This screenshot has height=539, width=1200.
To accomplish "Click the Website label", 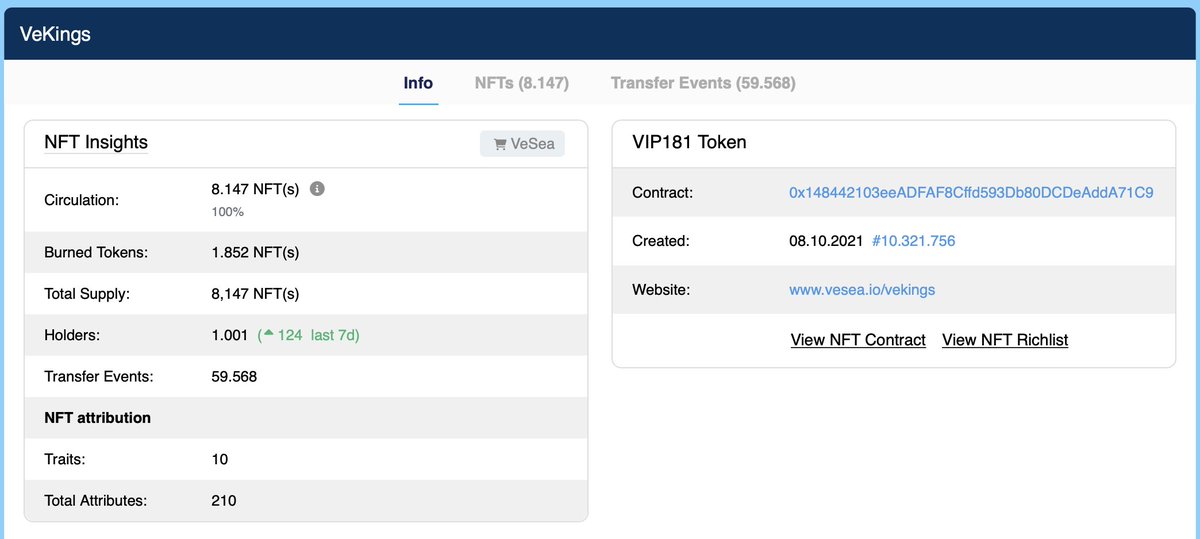I will (x=662, y=290).
